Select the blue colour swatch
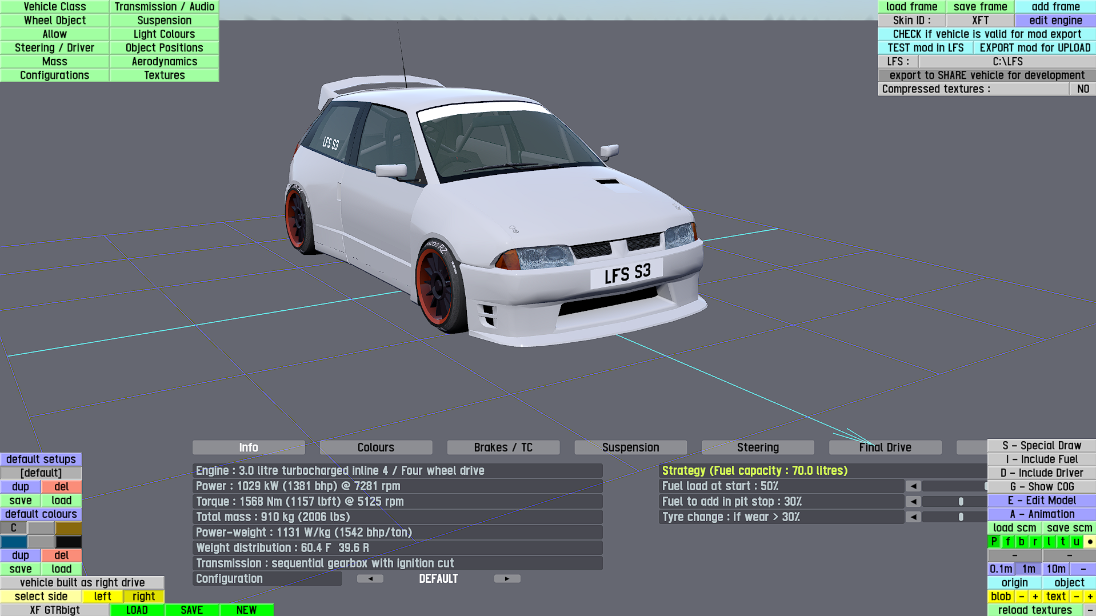Viewport: 1096px width, 616px height. click(13, 542)
